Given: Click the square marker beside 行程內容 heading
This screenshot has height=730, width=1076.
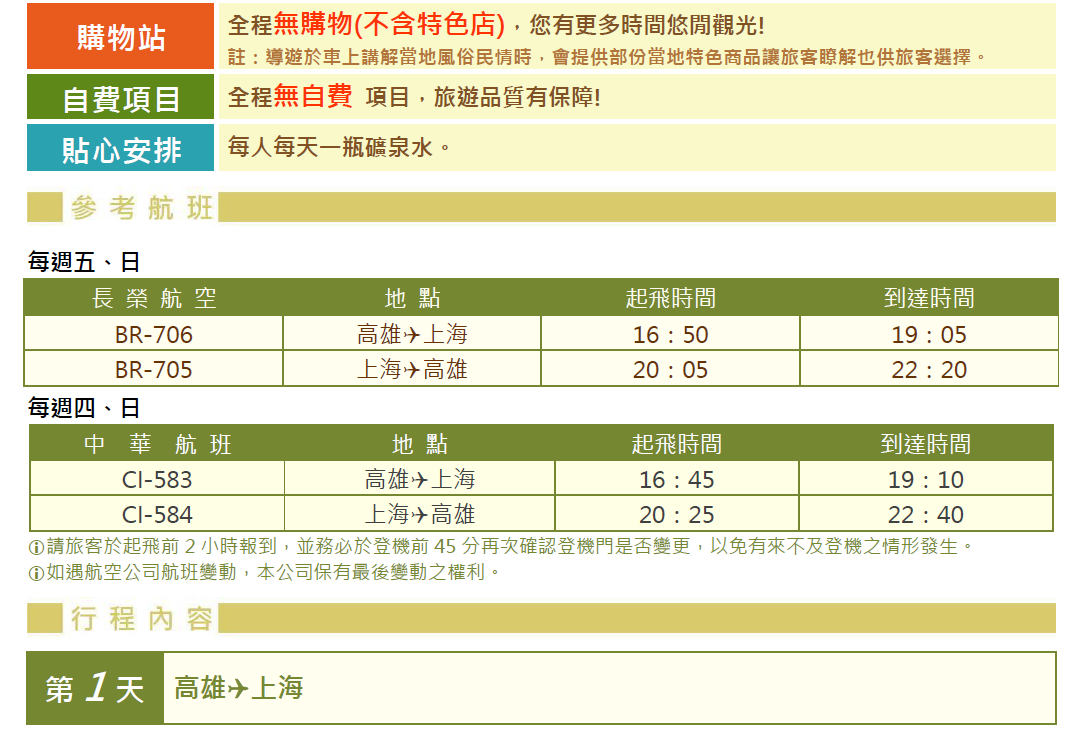Looking at the screenshot, I should pyautogui.click(x=45, y=619).
